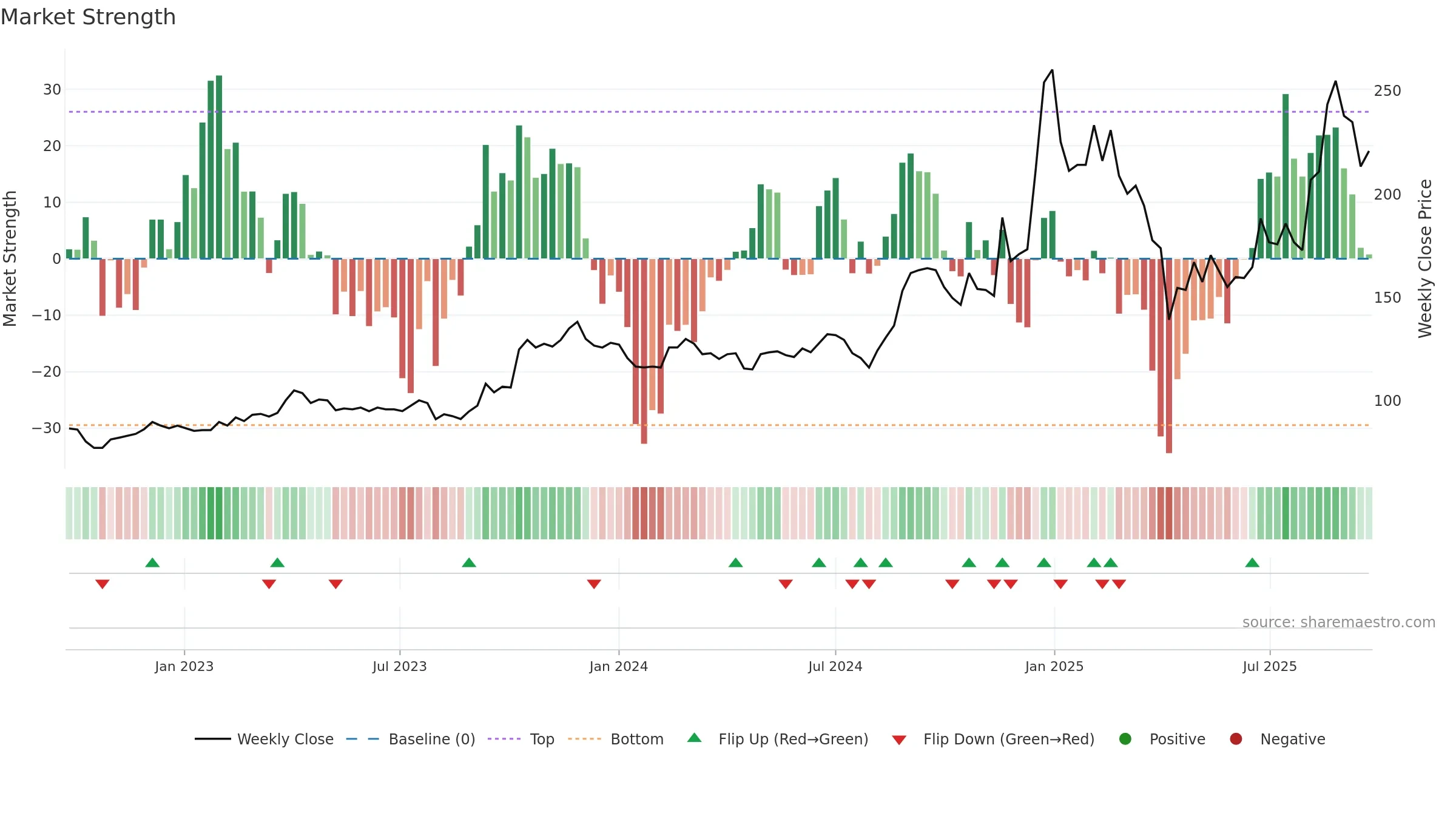1456x819 pixels.
Task: Click the red Negative circle legend icon
Action: pos(1236,739)
